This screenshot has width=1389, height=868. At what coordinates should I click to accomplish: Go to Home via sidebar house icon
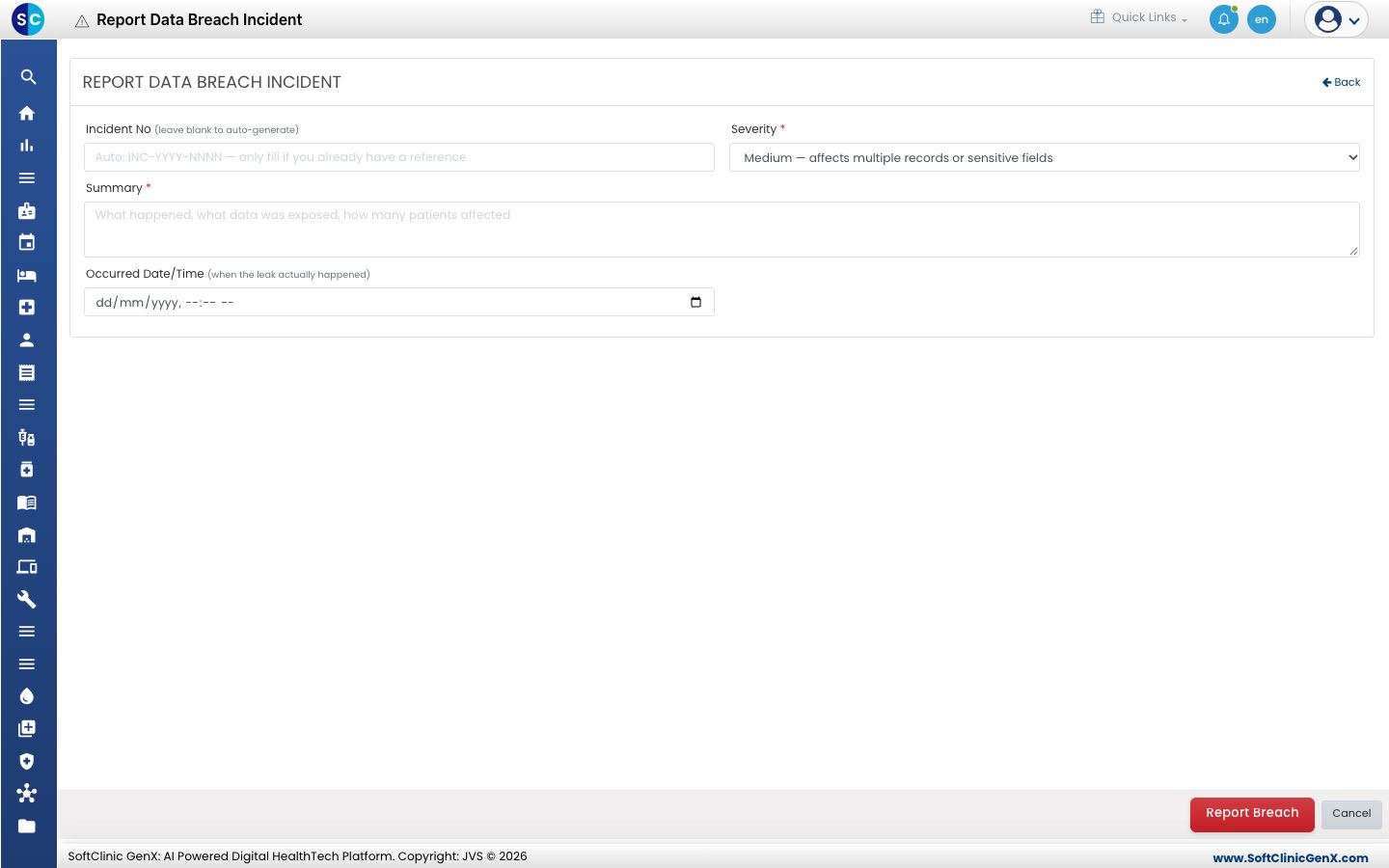27,113
